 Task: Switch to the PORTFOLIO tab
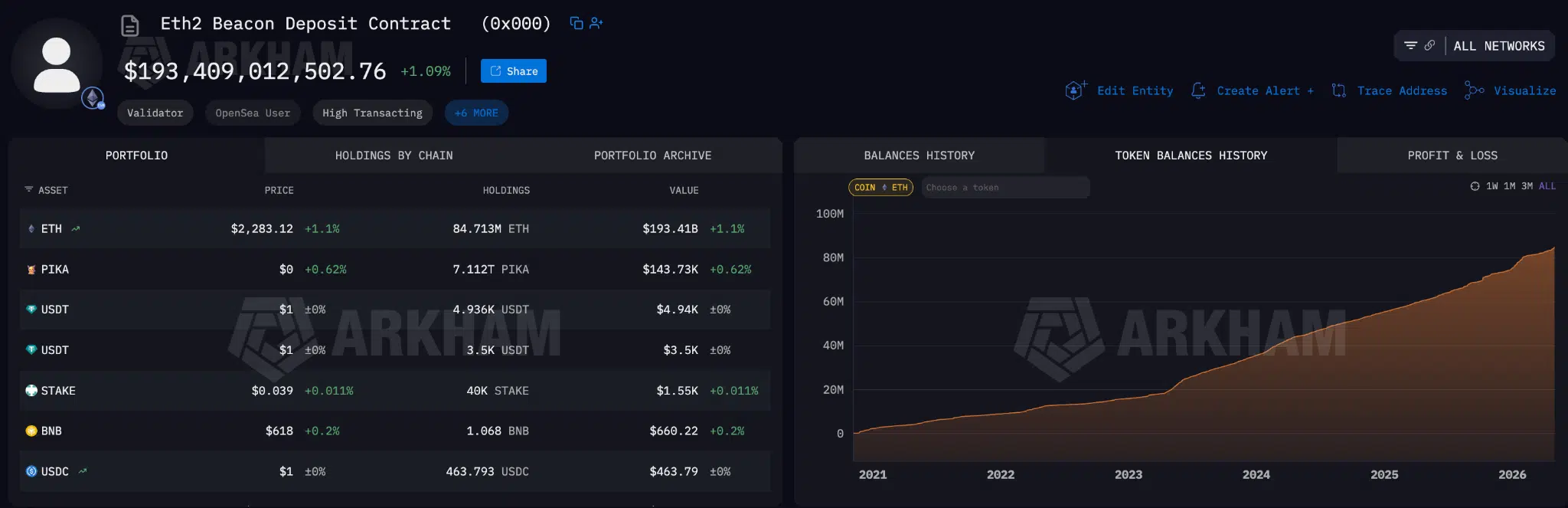click(136, 156)
